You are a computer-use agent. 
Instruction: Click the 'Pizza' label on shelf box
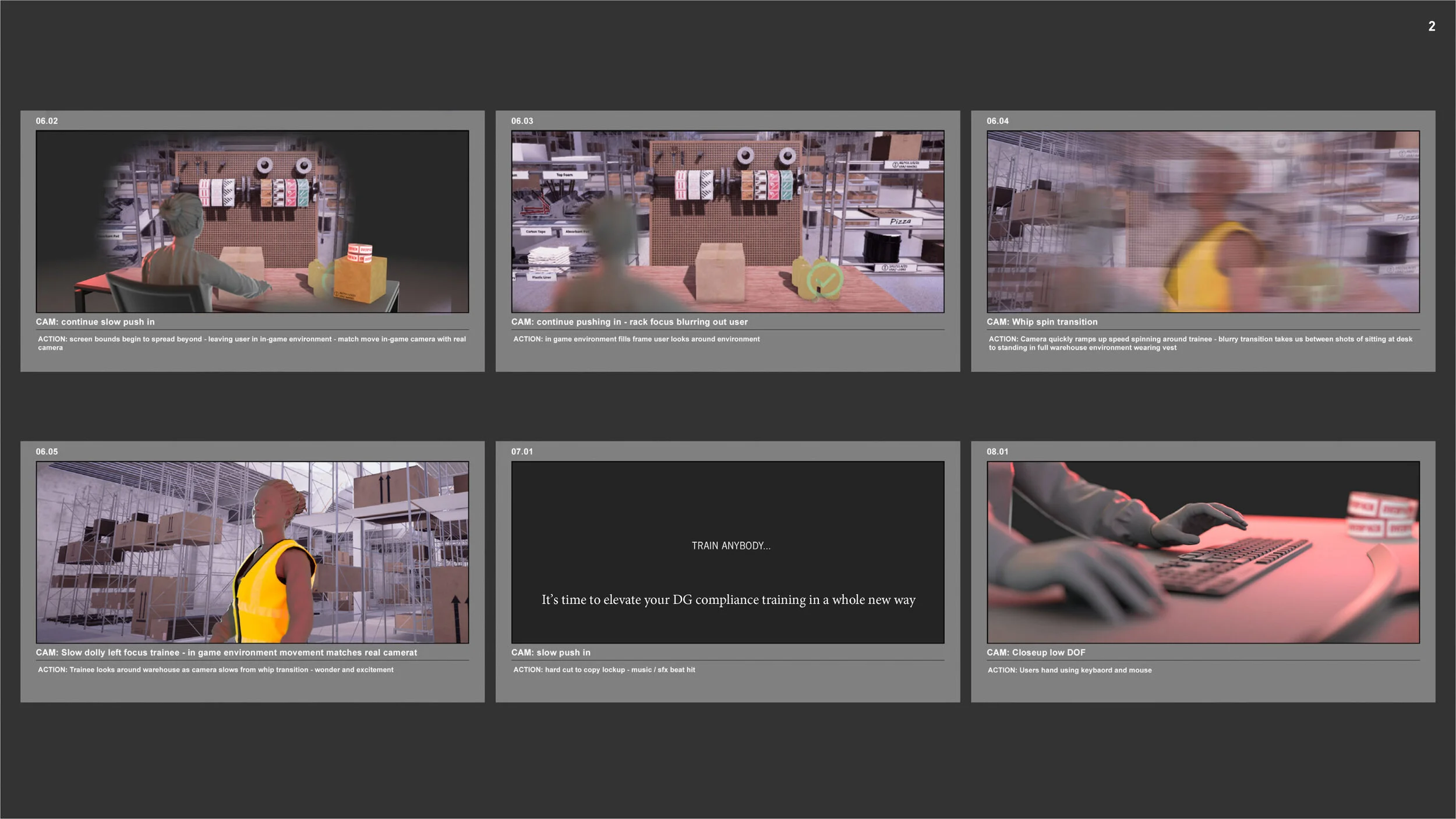click(900, 221)
